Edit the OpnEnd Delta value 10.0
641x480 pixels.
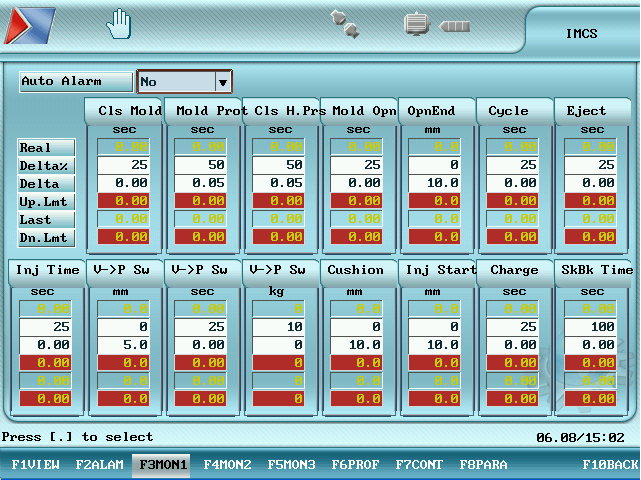click(437, 183)
